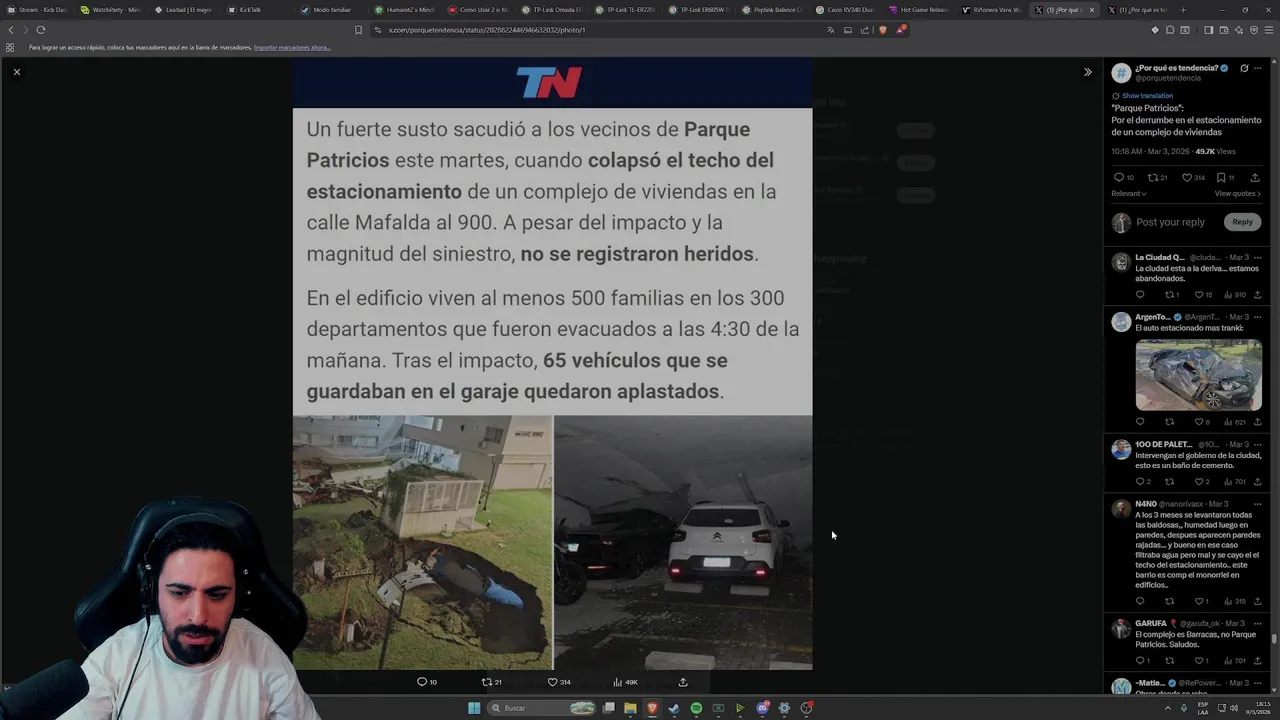This screenshot has height=720, width=1280.
Task: Open three-dot menu on GARUFA reply
Action: coord(1258,623)
